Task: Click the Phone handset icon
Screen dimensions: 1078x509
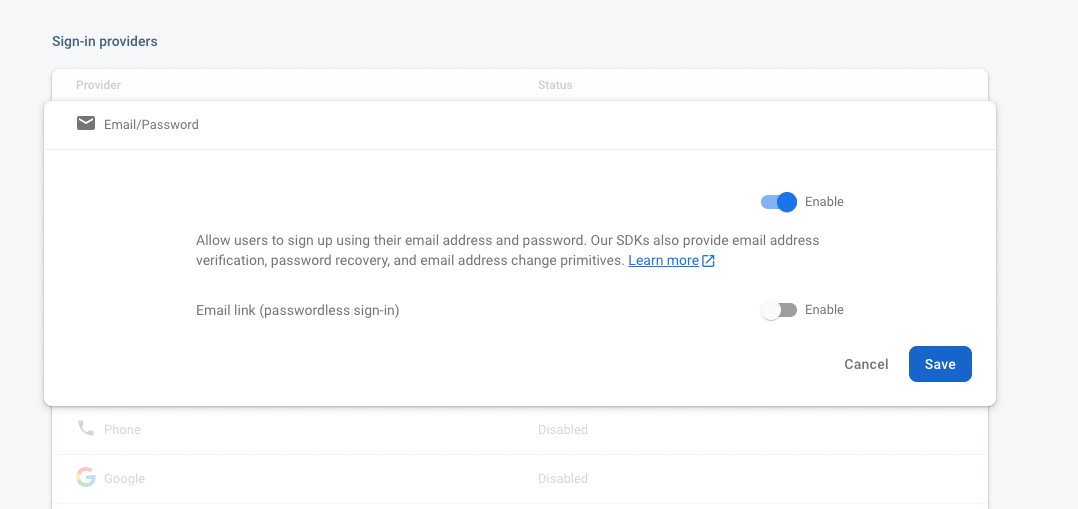Action: click(x=86, y=429)
